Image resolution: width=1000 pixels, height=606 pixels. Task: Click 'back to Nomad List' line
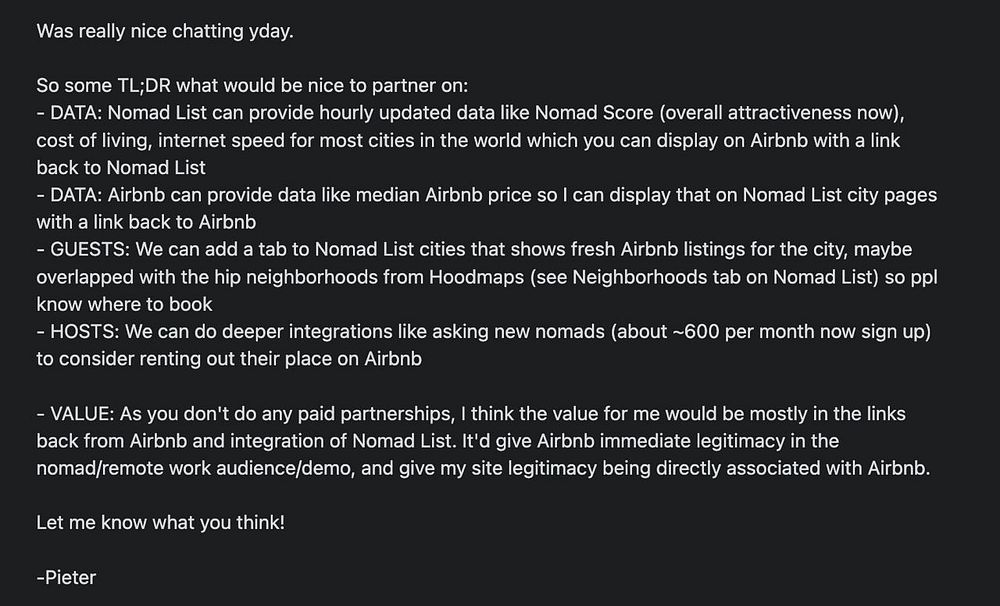click(121, 167)
